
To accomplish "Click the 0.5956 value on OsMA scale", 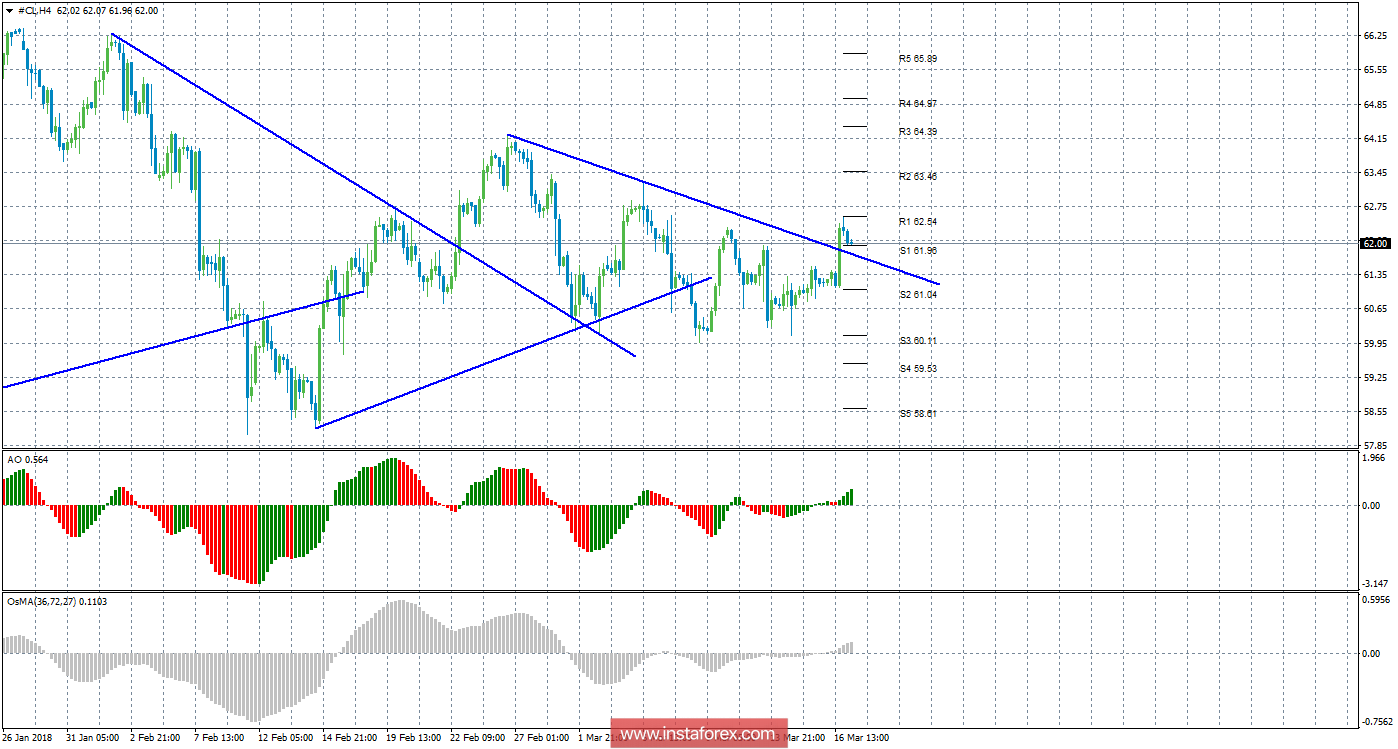I will point(1375,601).
